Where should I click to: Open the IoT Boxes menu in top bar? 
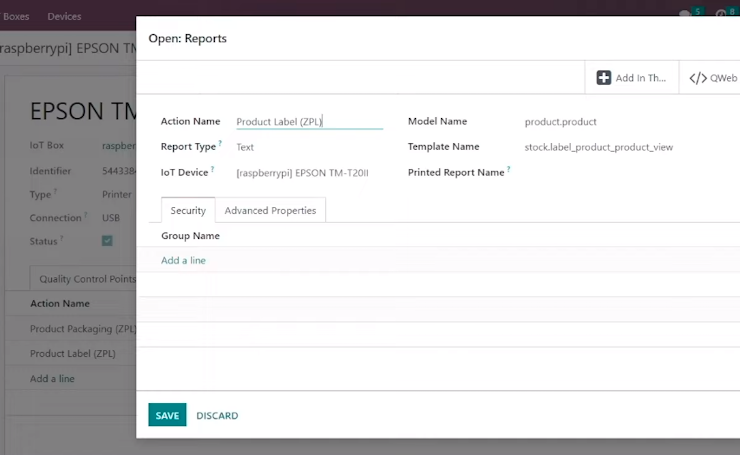point(15,17)
